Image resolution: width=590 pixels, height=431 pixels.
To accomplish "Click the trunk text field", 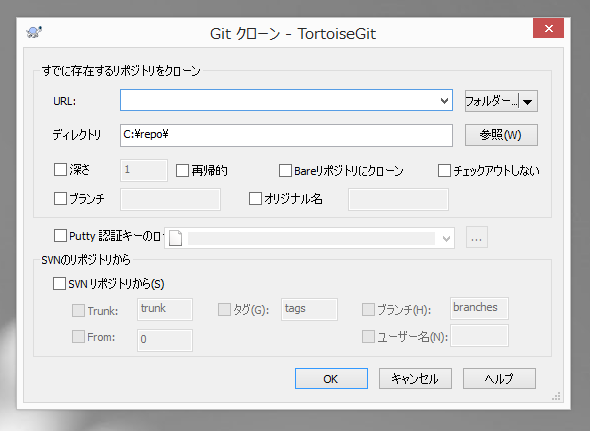I will (x=165, y=309).
